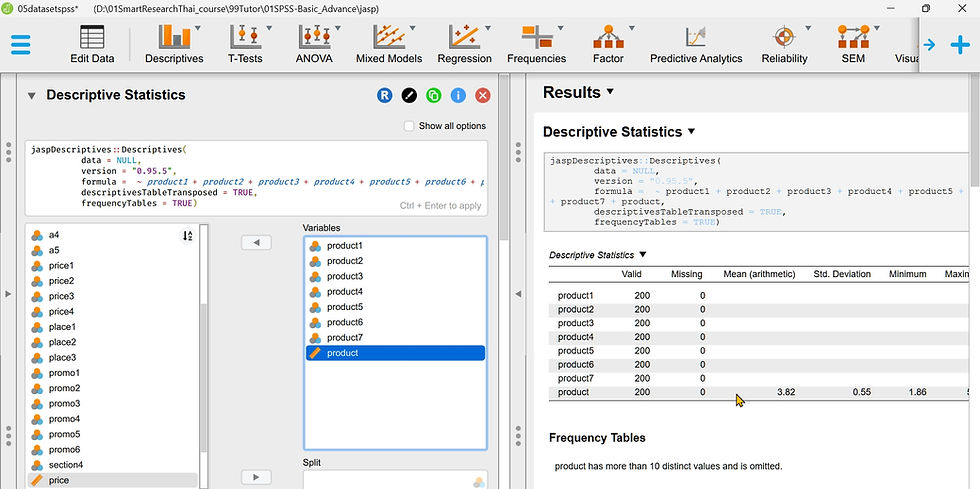980x489 pixels.
Task: Open the Mixed Models module menu
Action: pyautogui.click(x=389, y=44)
